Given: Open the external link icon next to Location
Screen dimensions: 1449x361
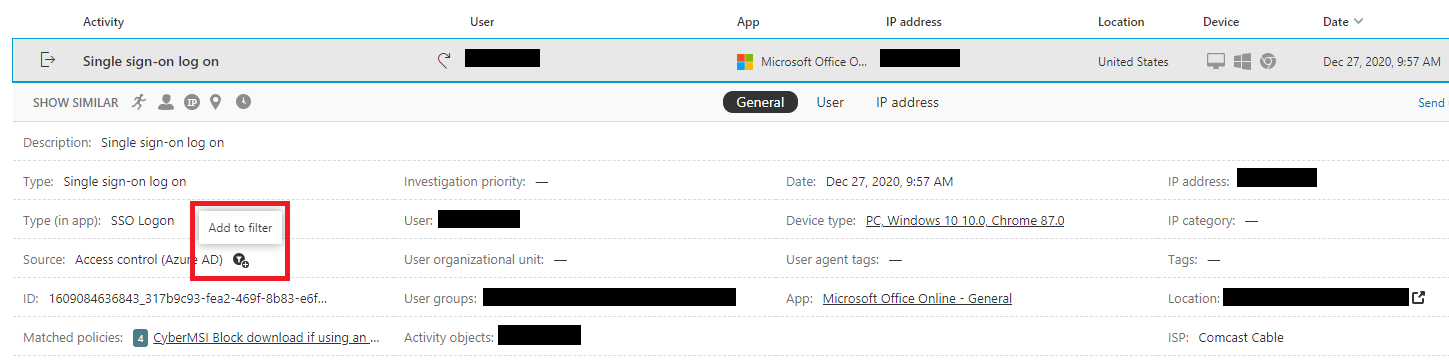Looking at the screenshot, I should [1418, 297].
